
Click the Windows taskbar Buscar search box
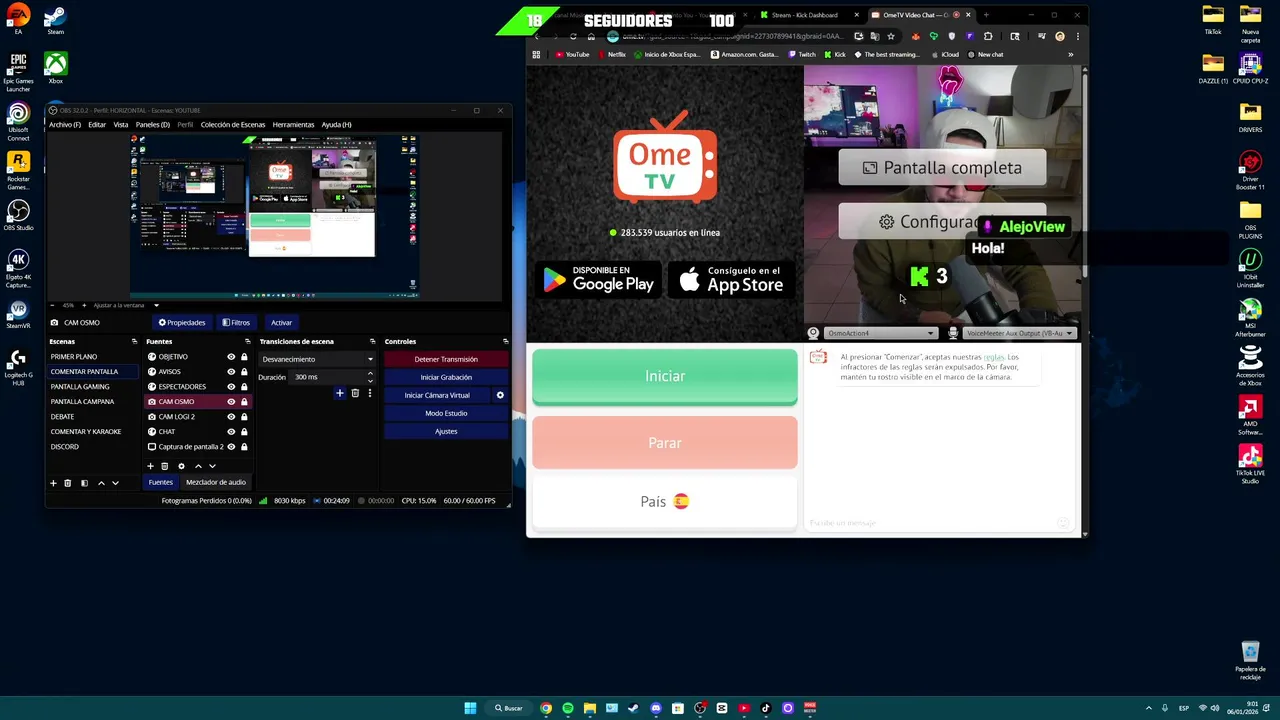pos(508,708)
